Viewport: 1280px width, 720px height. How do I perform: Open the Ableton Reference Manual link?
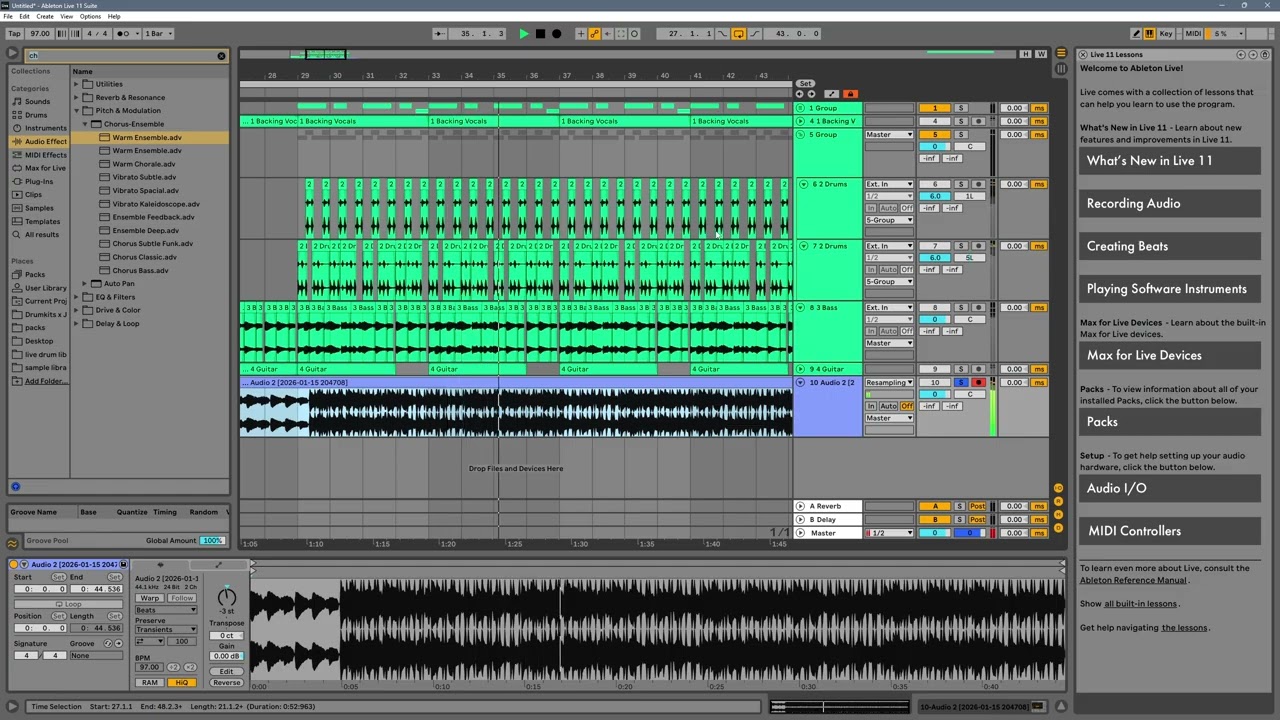tap(1133, 580)
